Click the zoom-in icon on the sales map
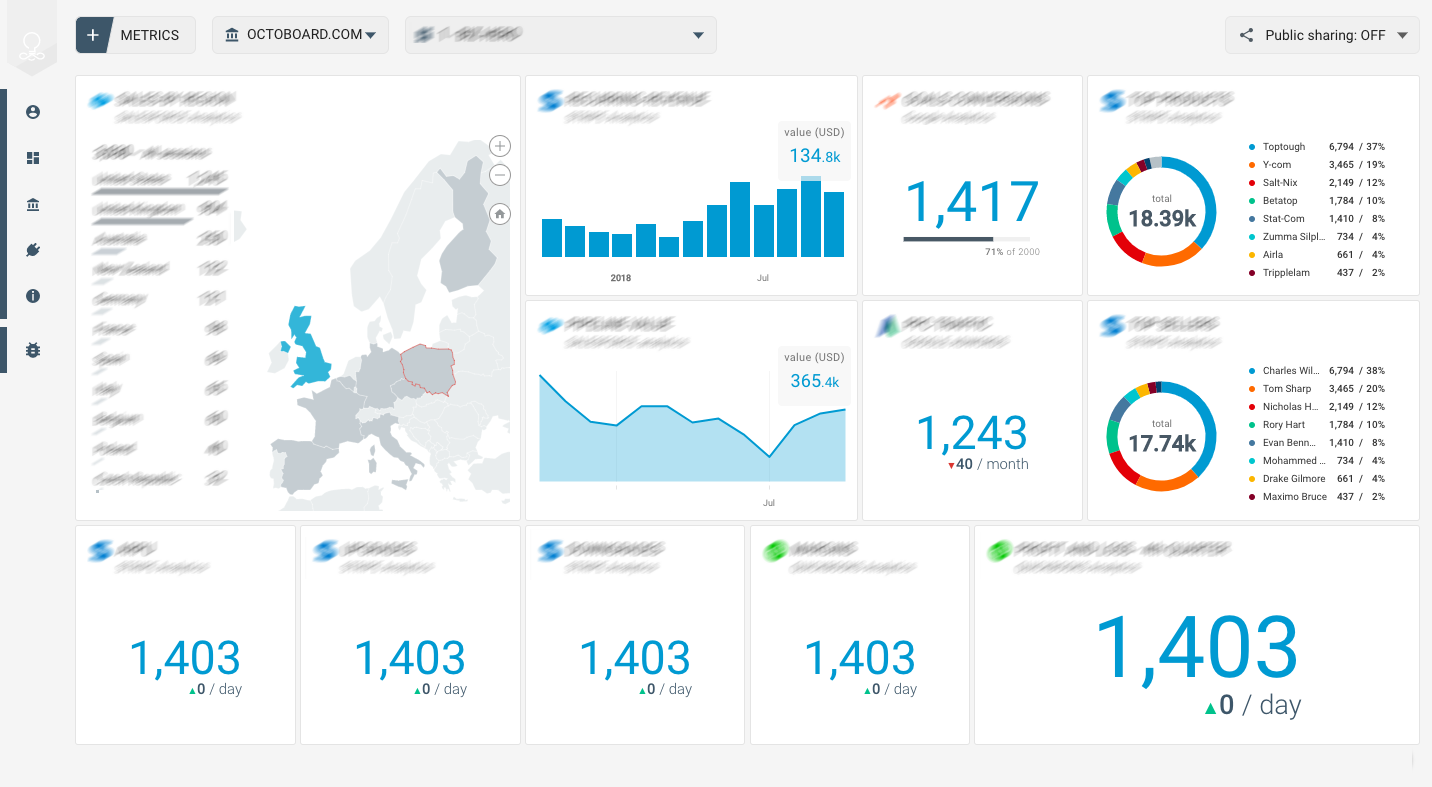This screenshot has width=1432, height=787. [x=499, y=145]
